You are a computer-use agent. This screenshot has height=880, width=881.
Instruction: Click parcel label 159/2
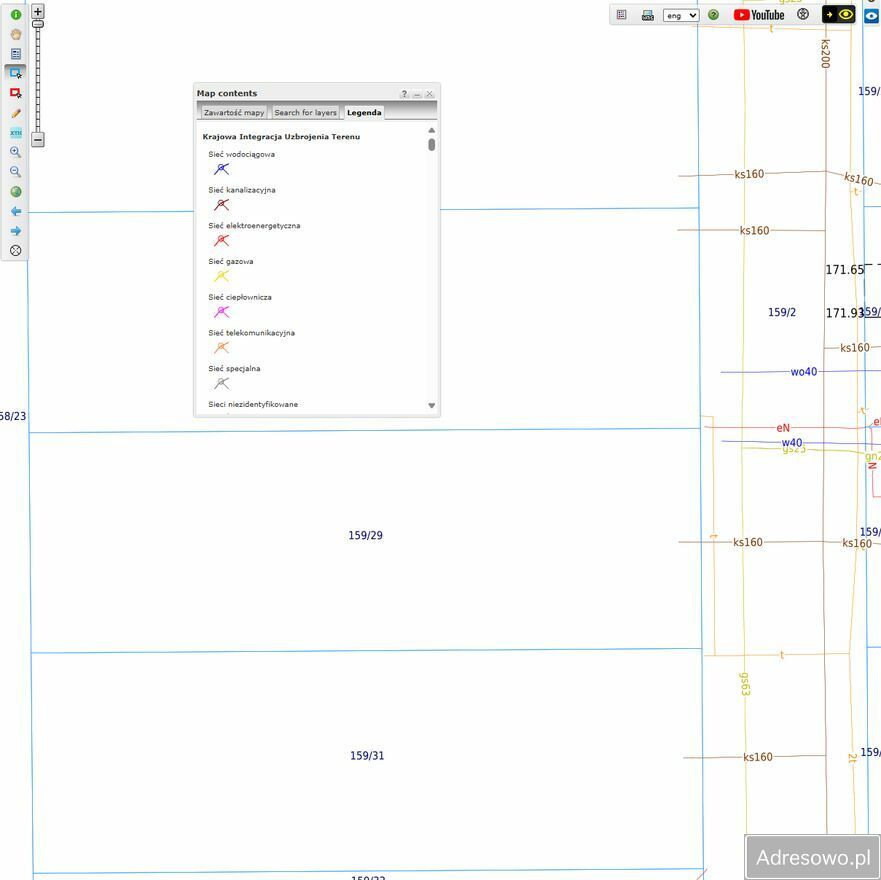782,312
